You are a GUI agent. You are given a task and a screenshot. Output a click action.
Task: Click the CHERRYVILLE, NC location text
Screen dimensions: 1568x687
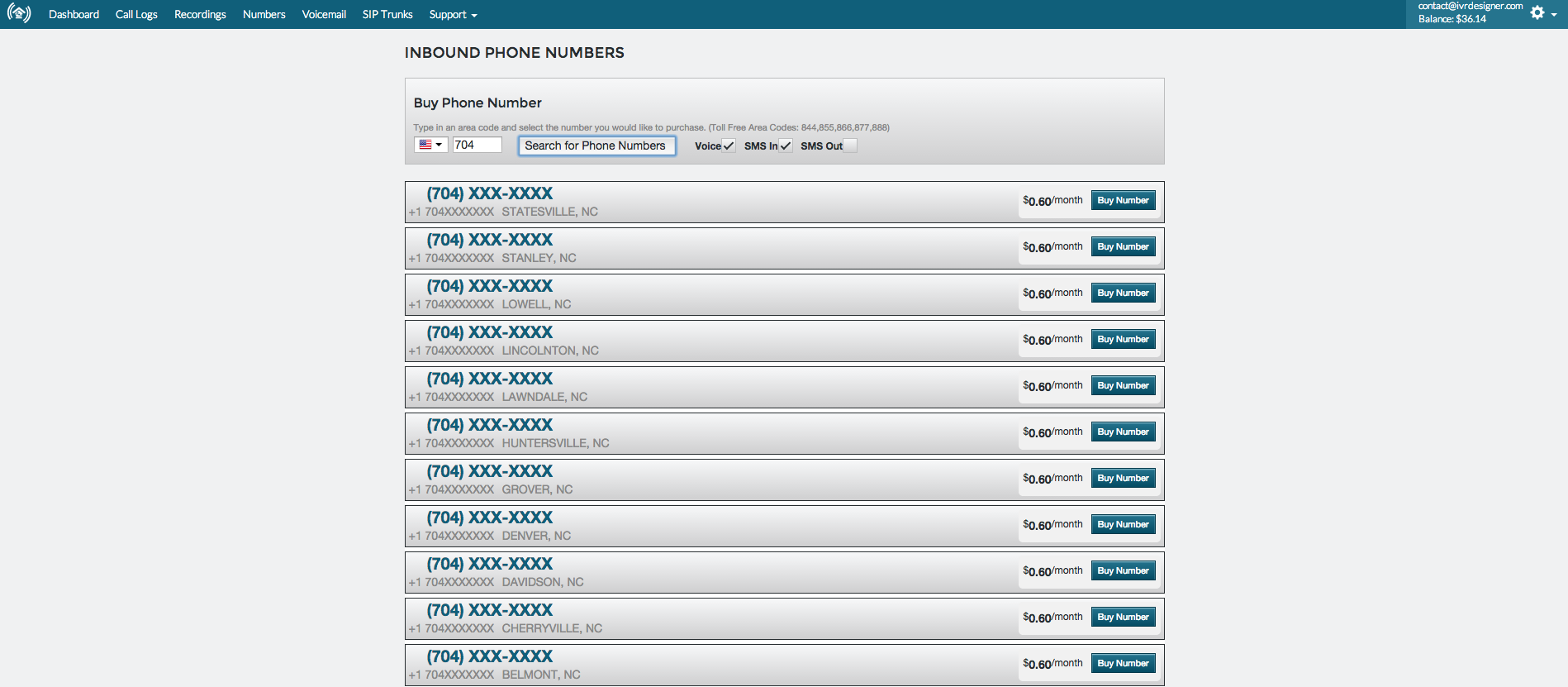pos(552,628)
